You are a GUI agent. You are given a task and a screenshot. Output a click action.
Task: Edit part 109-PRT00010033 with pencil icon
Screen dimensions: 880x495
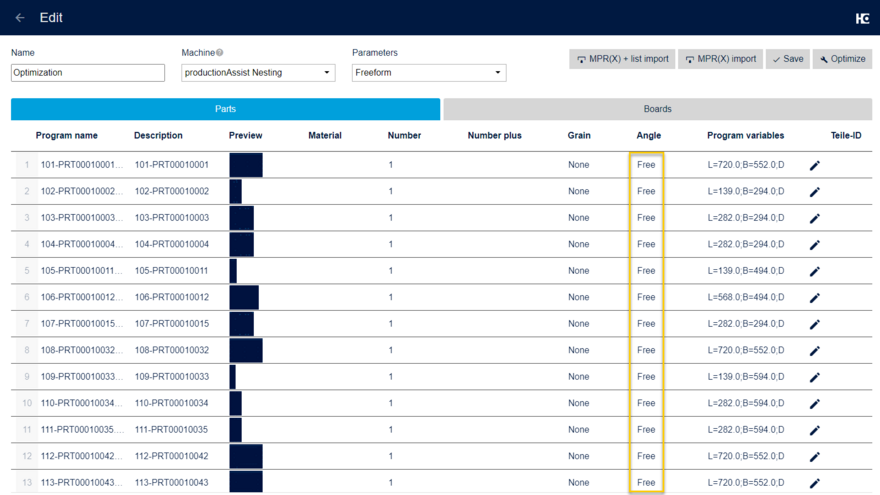pyautogui.click(x=814, y=377)
